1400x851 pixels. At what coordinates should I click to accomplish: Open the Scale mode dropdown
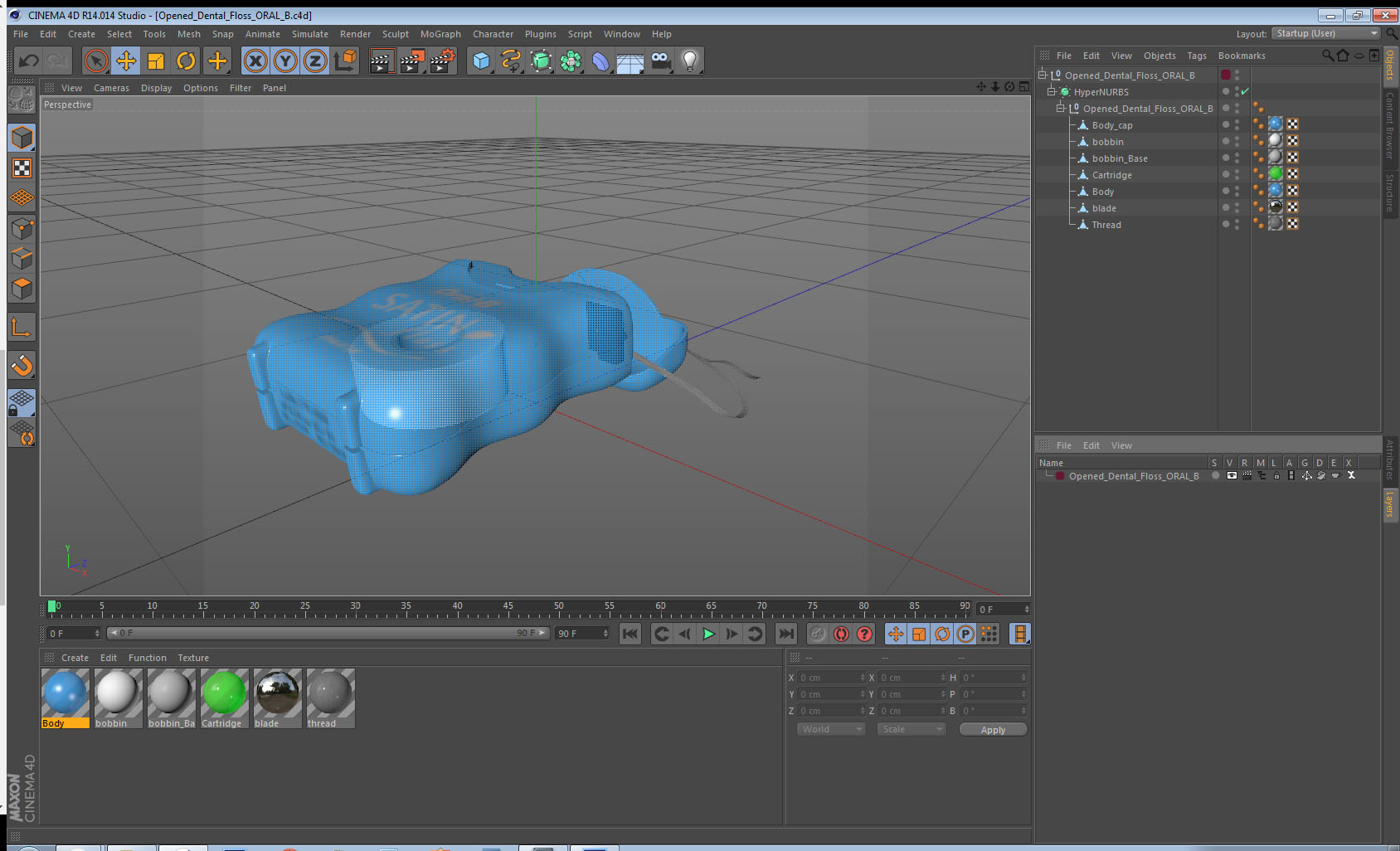[911, 729]
